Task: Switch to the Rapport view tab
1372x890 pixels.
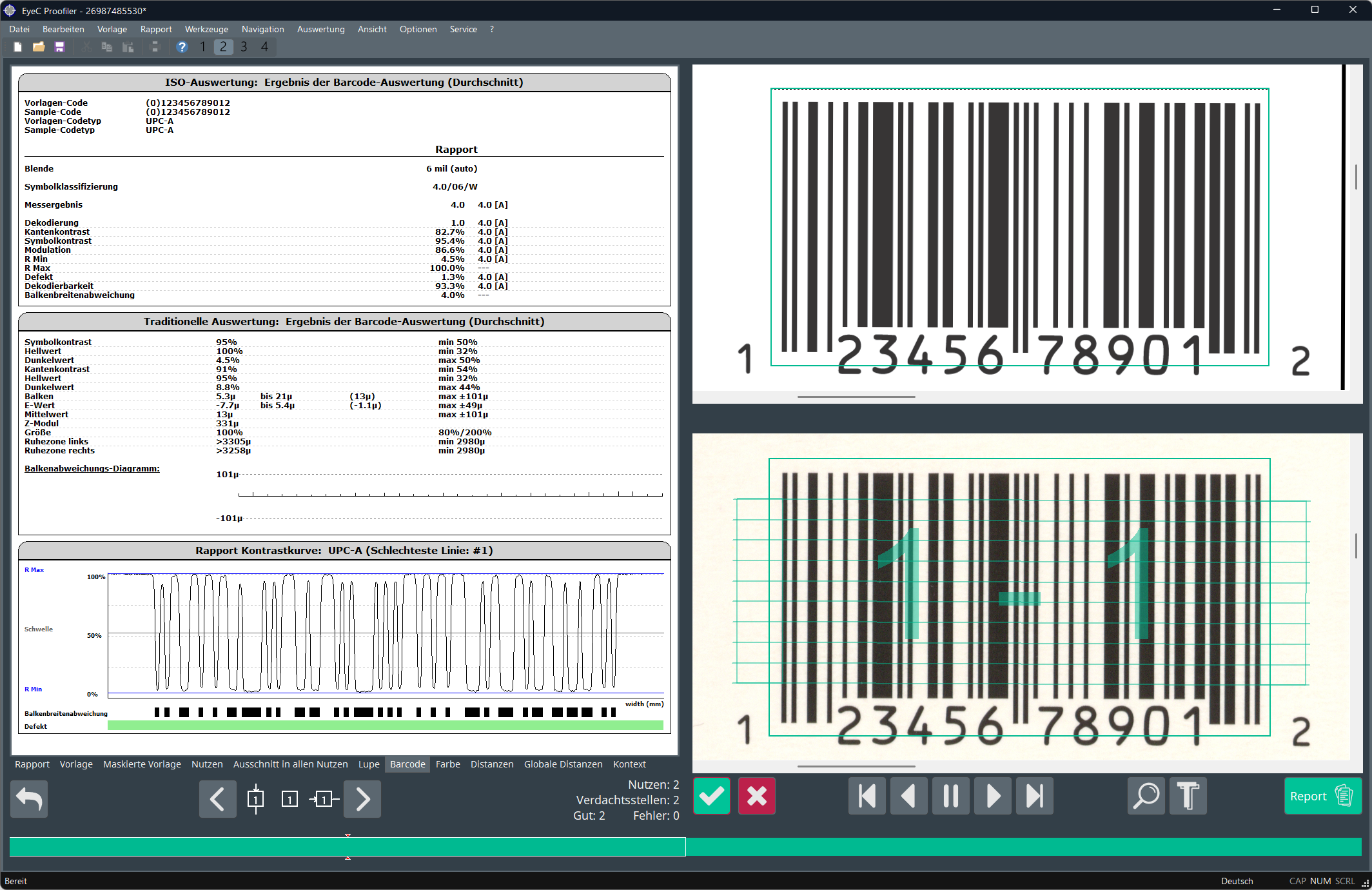Action: [x=32, y=764]
